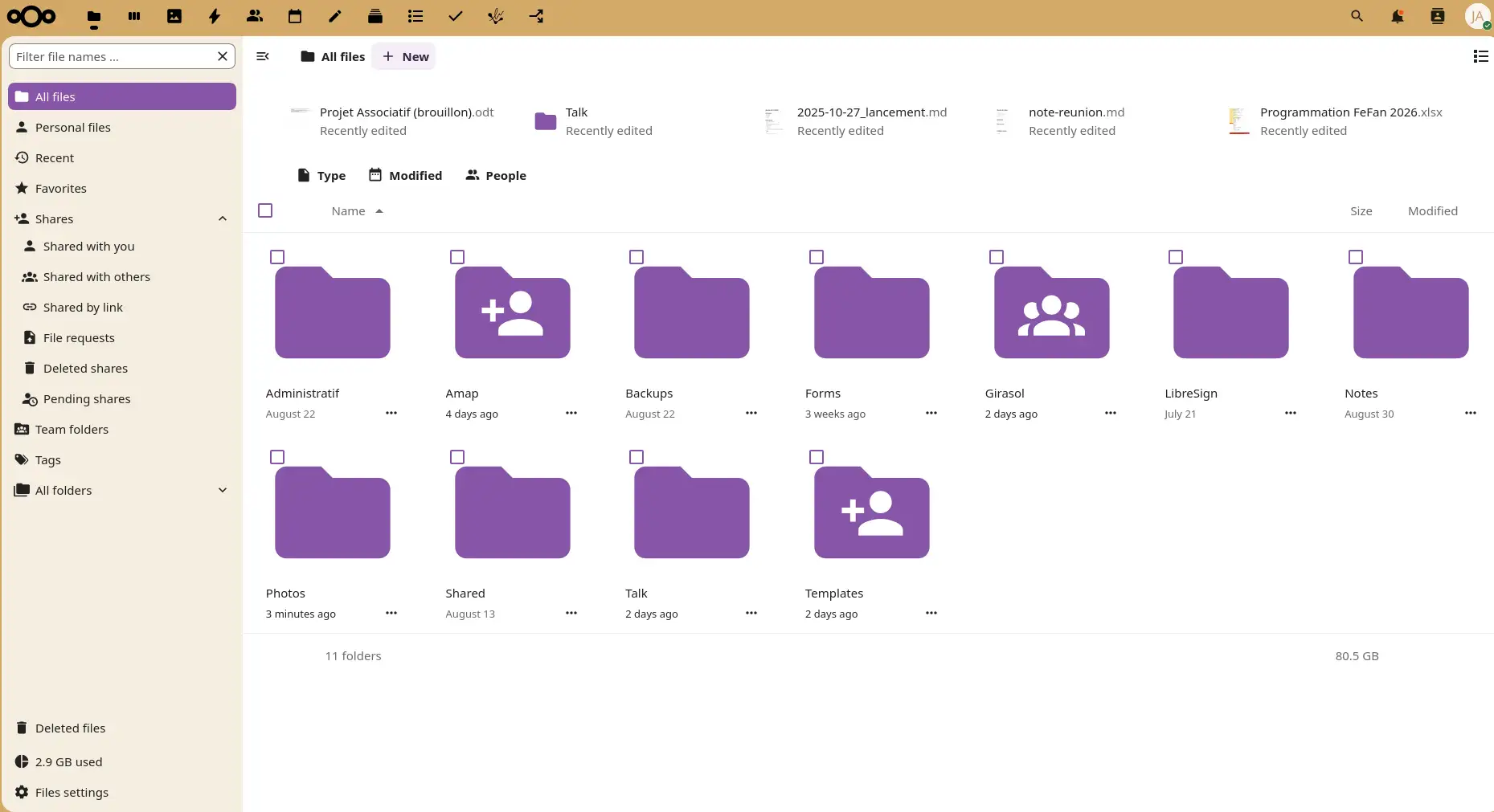Viewport: 1494px width, 812px height.
Task: Open the Contacts app in top bar
Action: point(255,16)
